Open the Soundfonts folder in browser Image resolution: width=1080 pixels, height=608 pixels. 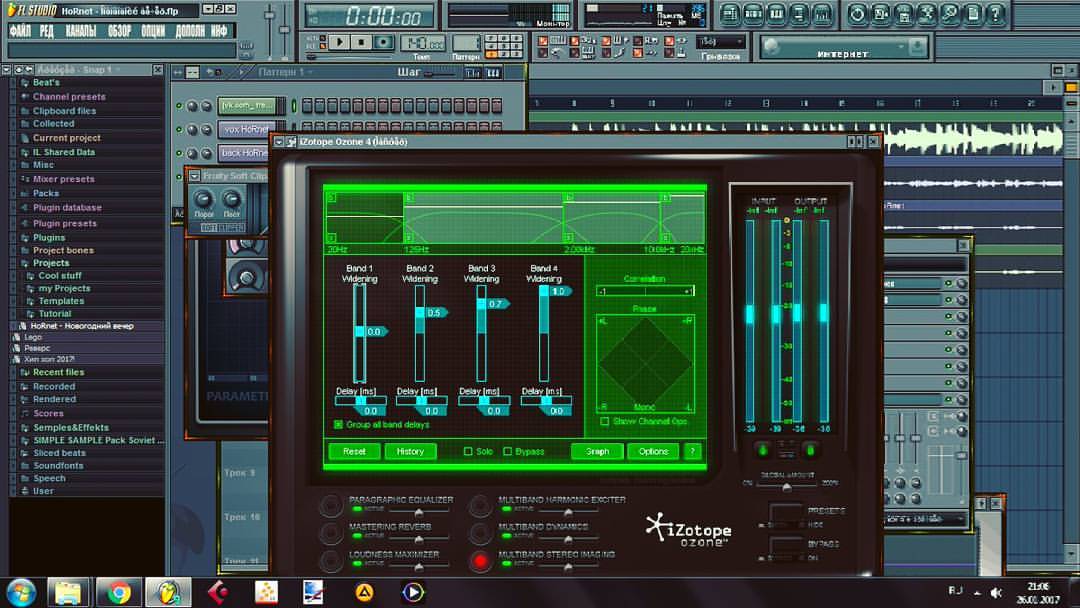coord(58,465)
